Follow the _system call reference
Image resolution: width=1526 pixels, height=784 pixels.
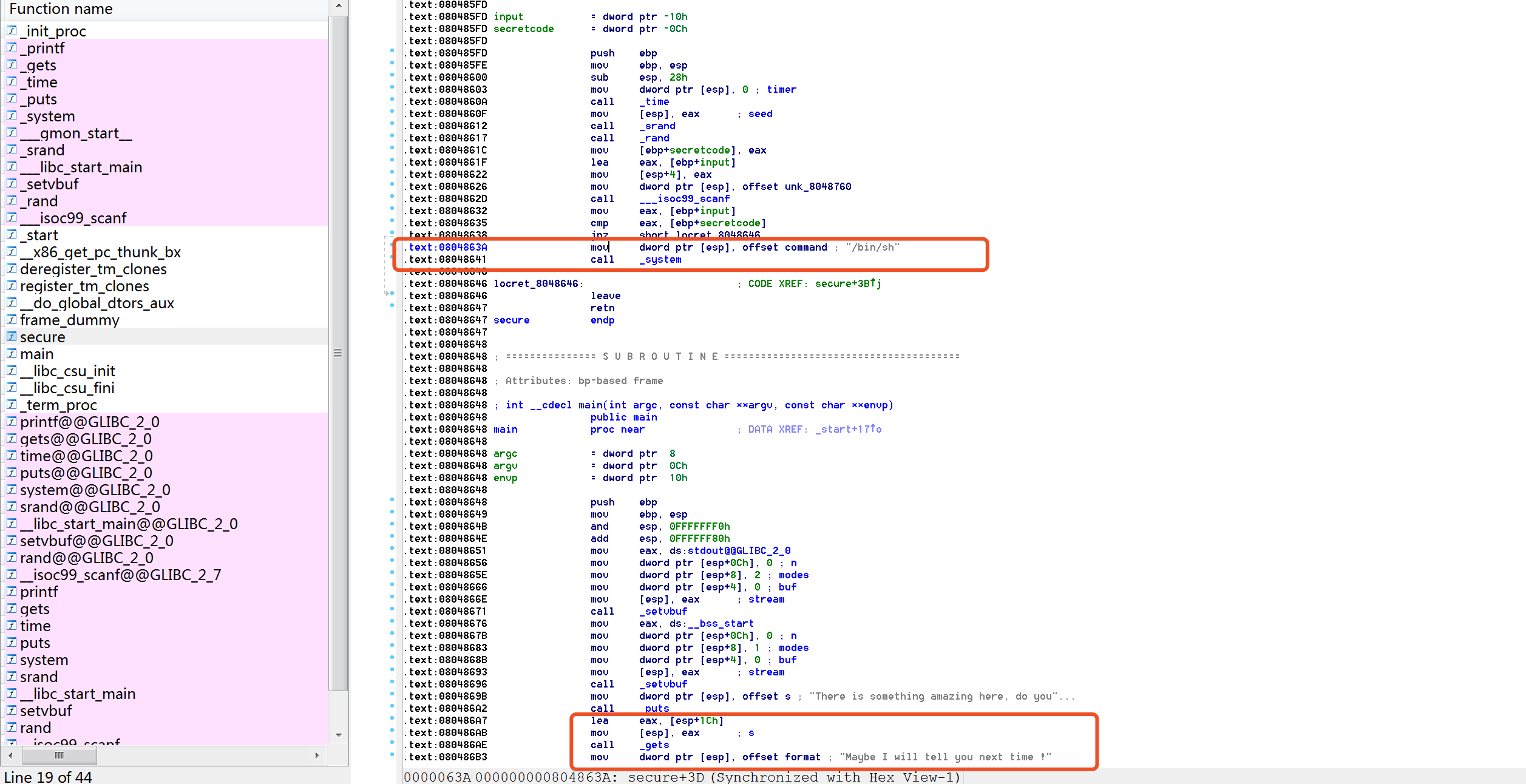tap(660, 260)
